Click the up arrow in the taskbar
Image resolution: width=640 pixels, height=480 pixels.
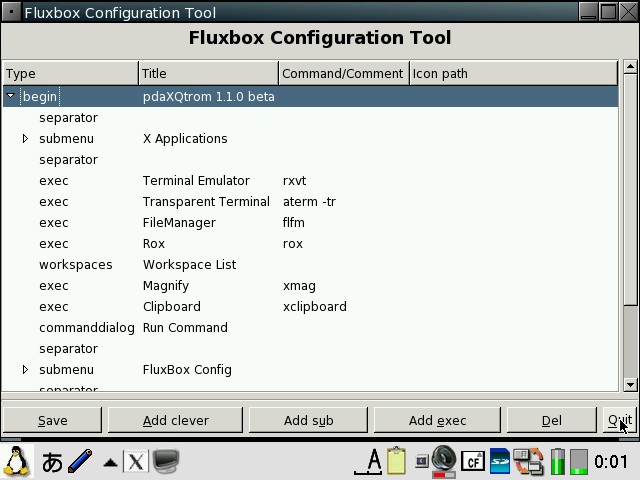(x=110, y=462)
